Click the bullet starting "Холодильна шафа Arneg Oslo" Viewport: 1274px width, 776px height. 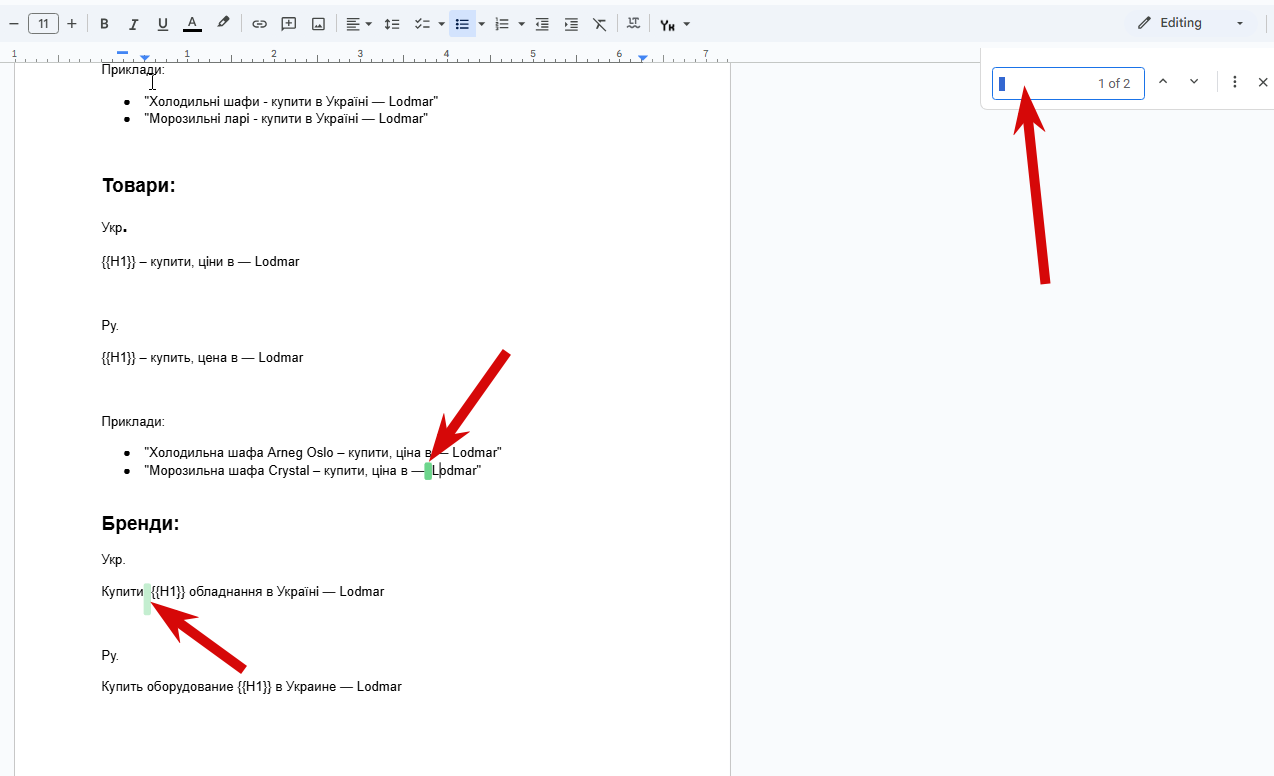[x=323, y=453]
